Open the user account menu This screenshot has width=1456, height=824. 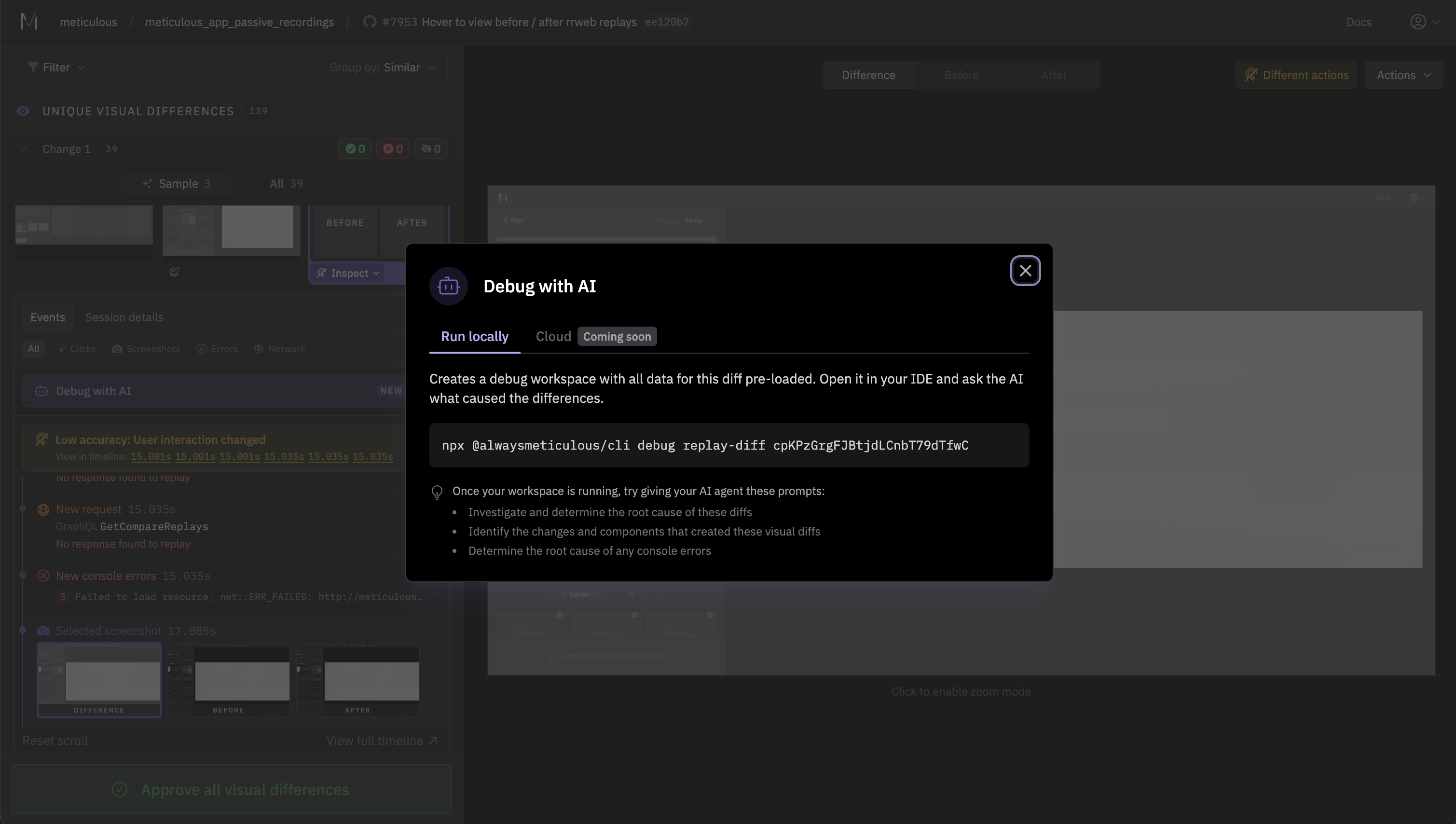(1424, 22)
